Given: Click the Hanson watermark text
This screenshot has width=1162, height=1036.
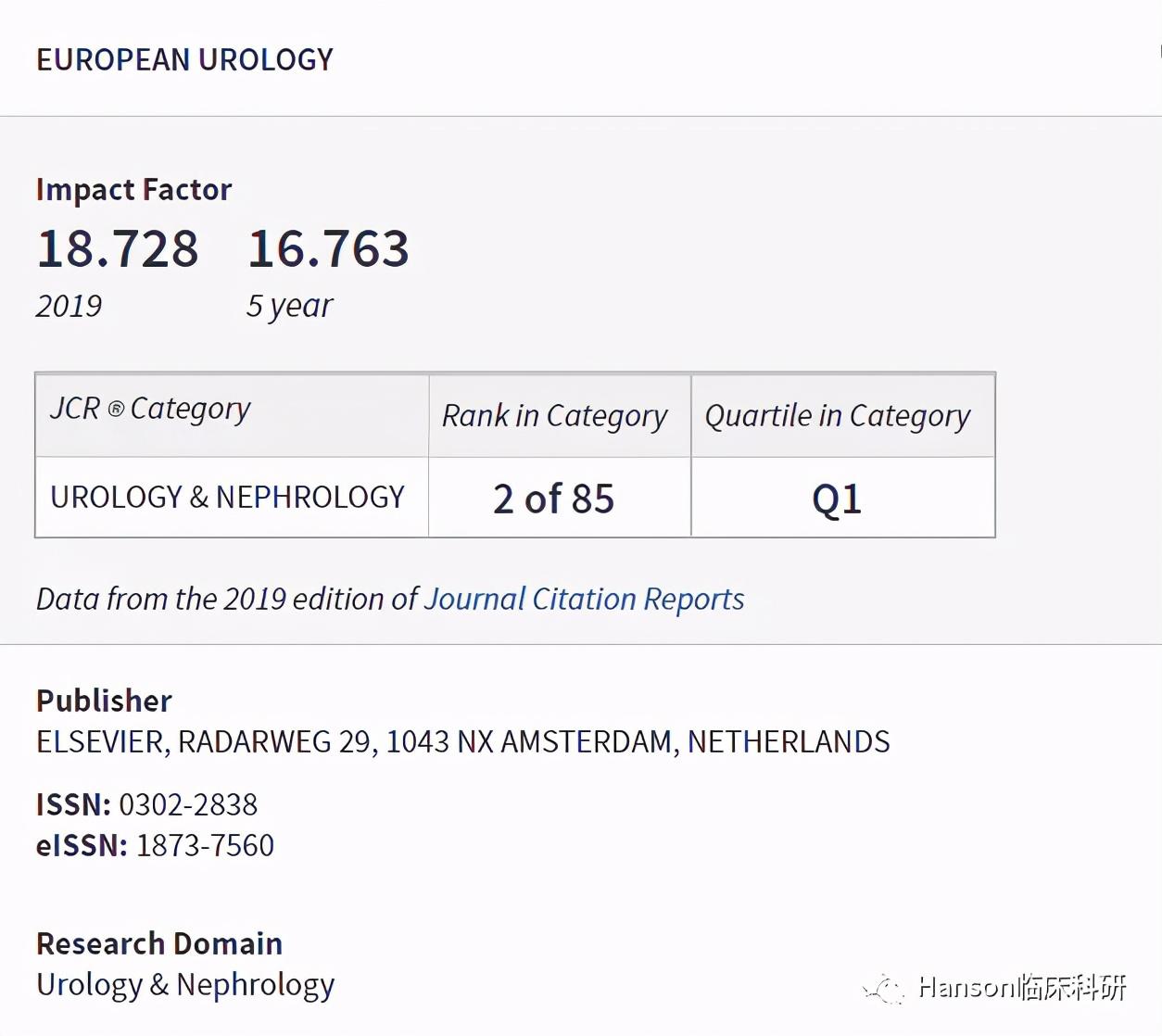Looking at the screenshot, I should (1022, 988).
